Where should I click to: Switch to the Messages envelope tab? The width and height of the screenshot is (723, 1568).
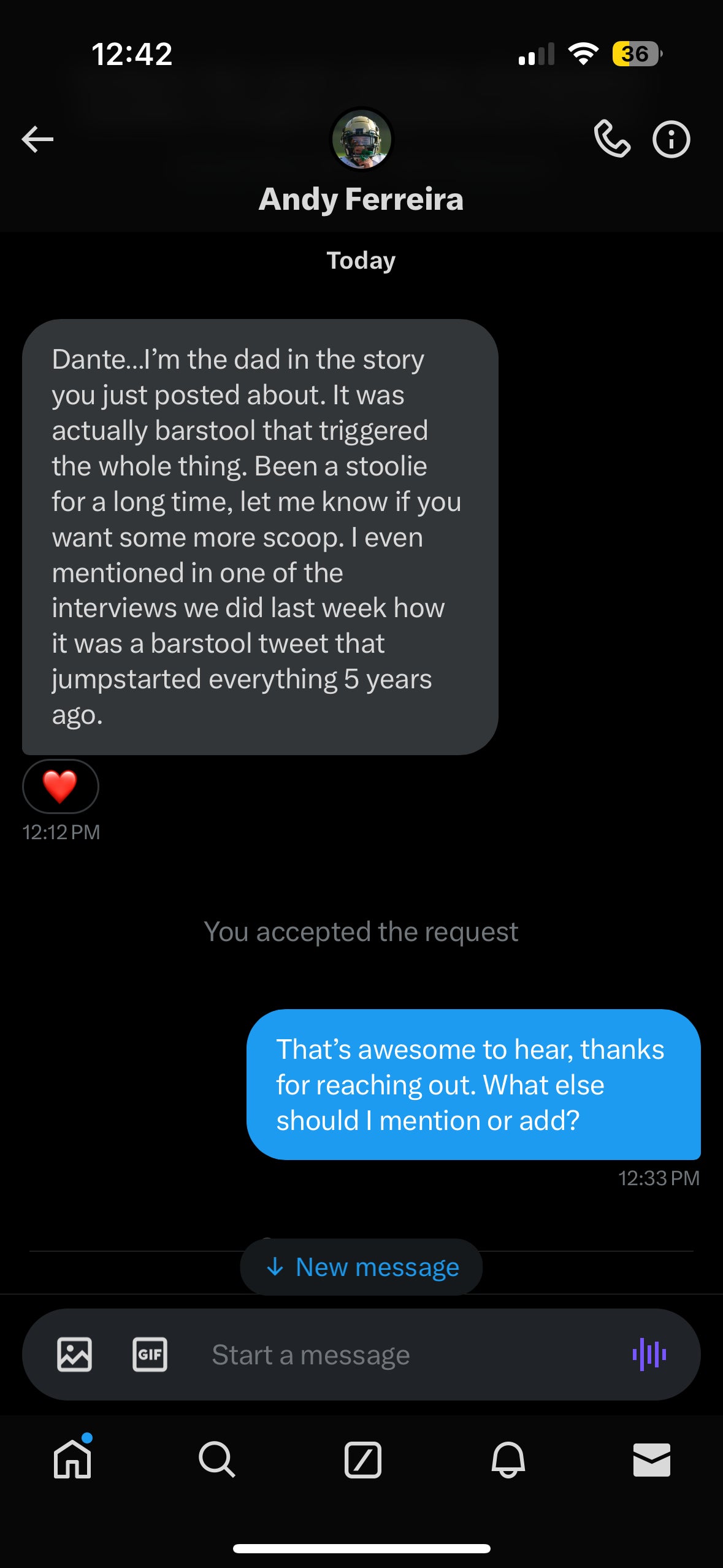click(651, 1459)
